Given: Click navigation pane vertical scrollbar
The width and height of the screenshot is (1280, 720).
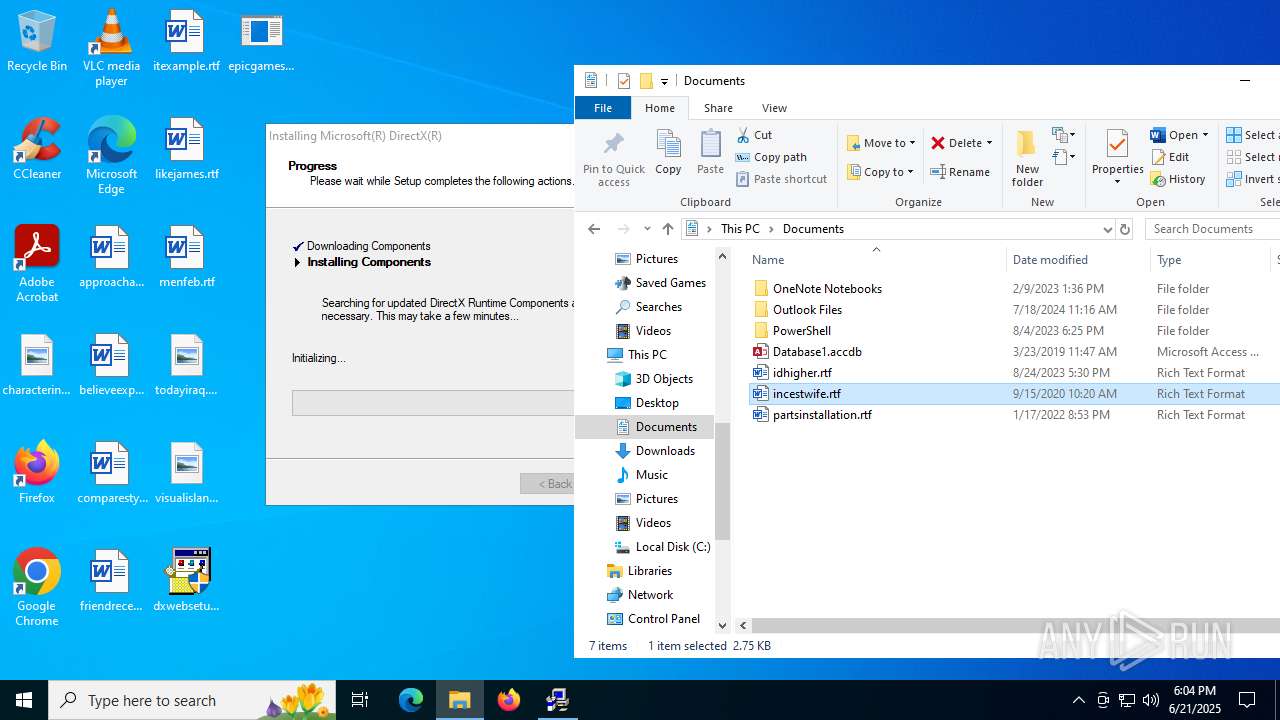Looking at the screenshot, I should click(x=723, y=480).
